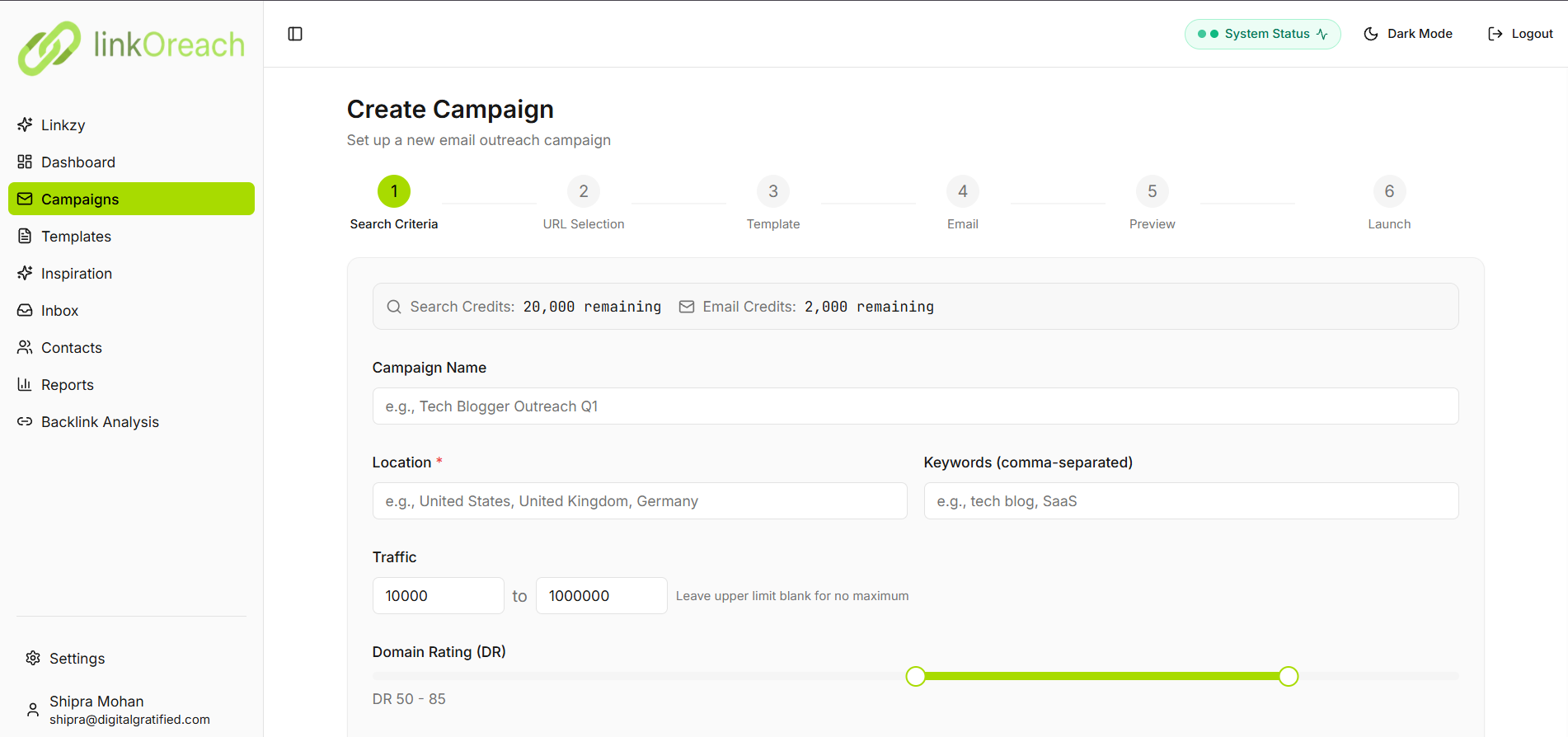The width and height of the screenshot is (1568, 737).
Task: Click the Inspiration sparkle icon
Action: click(x=25, y=273)
